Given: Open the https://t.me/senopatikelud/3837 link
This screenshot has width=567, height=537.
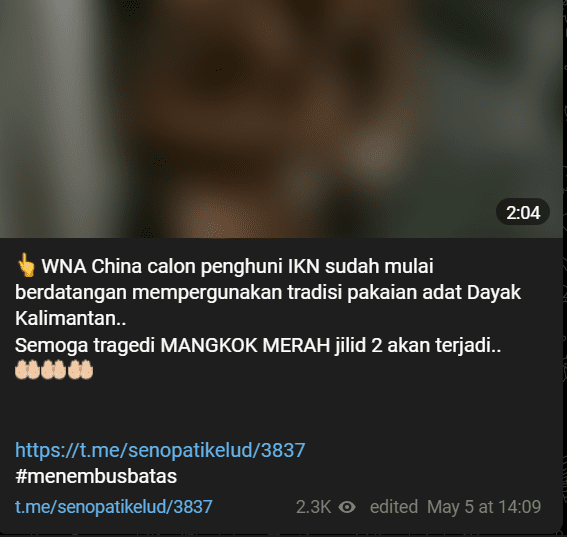Looking at the screenshot, I should pos(160,450).
